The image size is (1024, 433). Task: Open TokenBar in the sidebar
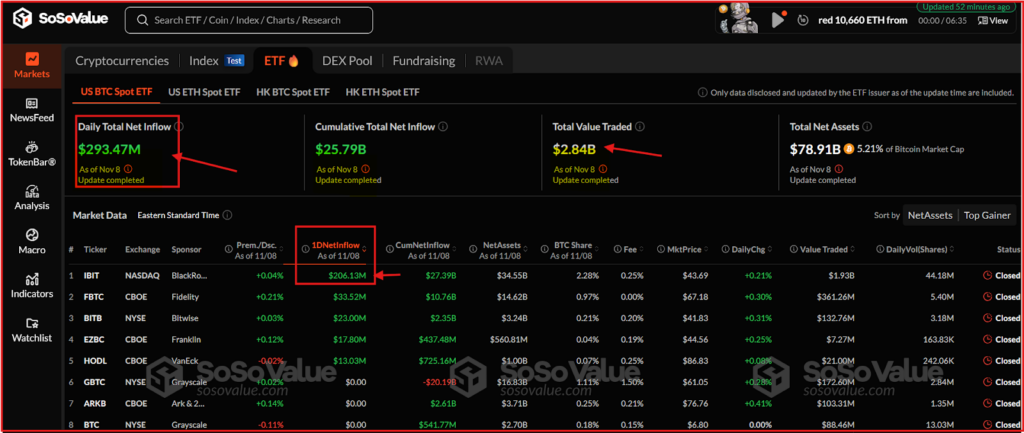pyautogui.click(x=32, y=154)
